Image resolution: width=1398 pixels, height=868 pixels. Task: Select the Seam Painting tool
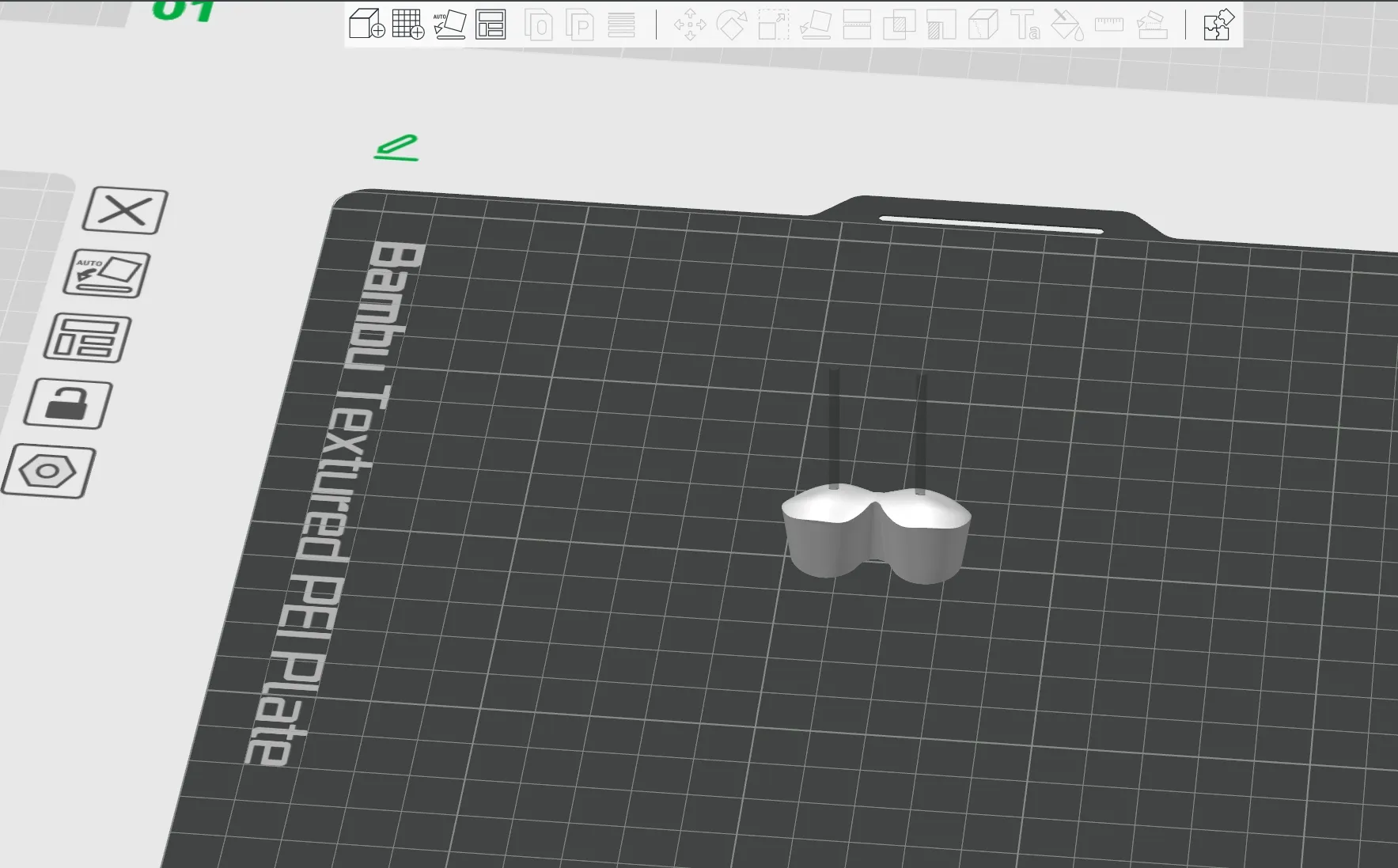tap(983, 25)
